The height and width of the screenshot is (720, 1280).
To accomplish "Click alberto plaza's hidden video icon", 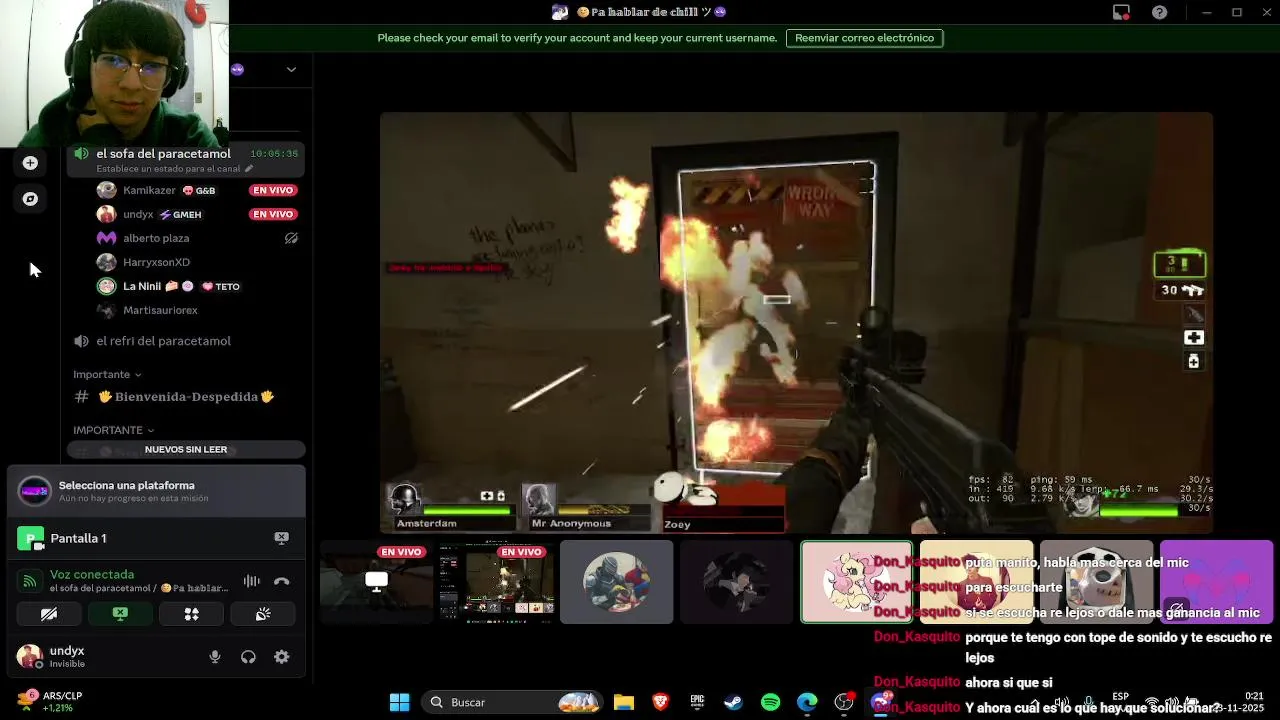I will (291, 238).
